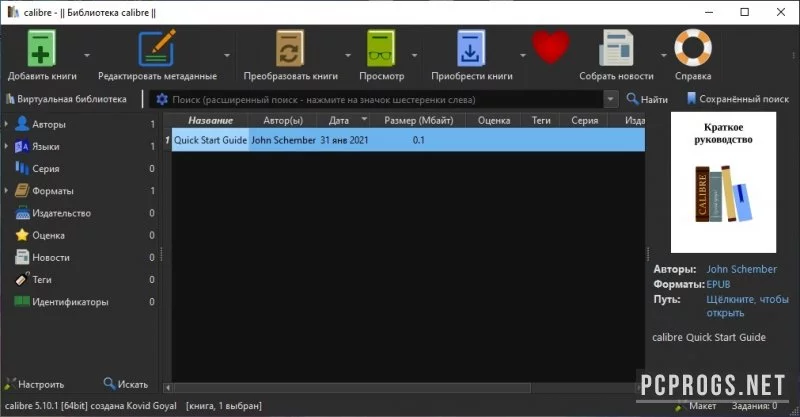The image size is (800, 417).
Task: Click the book list horizontal scrollbar
Action: pyautogui.click(x=352, y=388)
